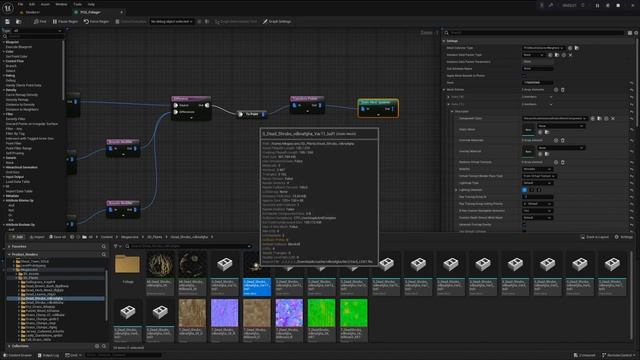Screen dimensions: 640x360
Task: Select Distance to Density palette entry
Action: [20, 104]
